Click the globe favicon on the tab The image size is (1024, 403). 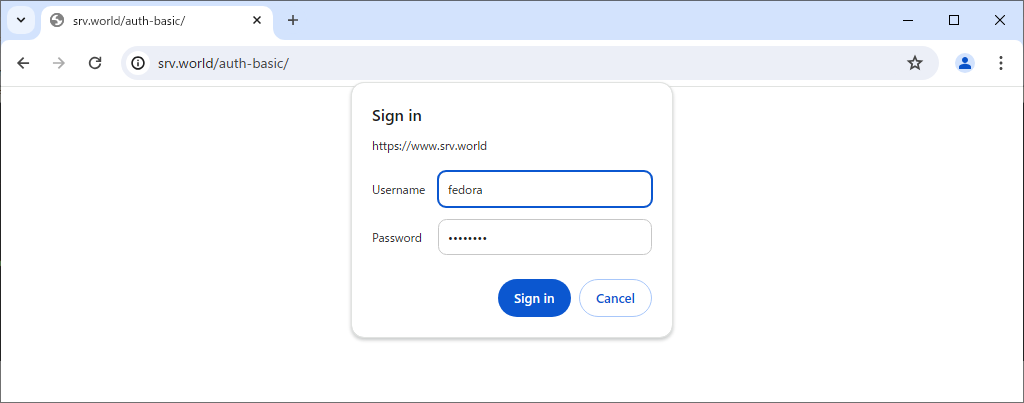(x=57, y=20)
